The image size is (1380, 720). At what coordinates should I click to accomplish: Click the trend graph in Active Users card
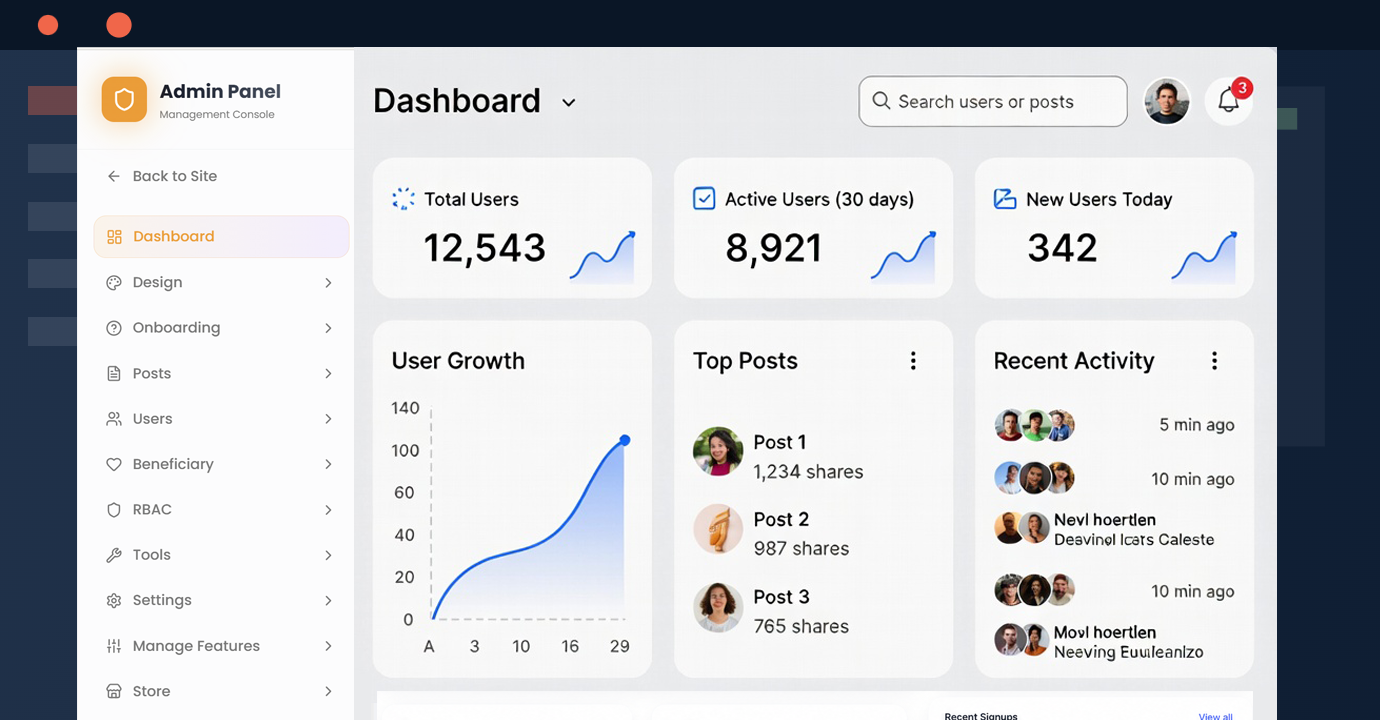tap(903, 257)
